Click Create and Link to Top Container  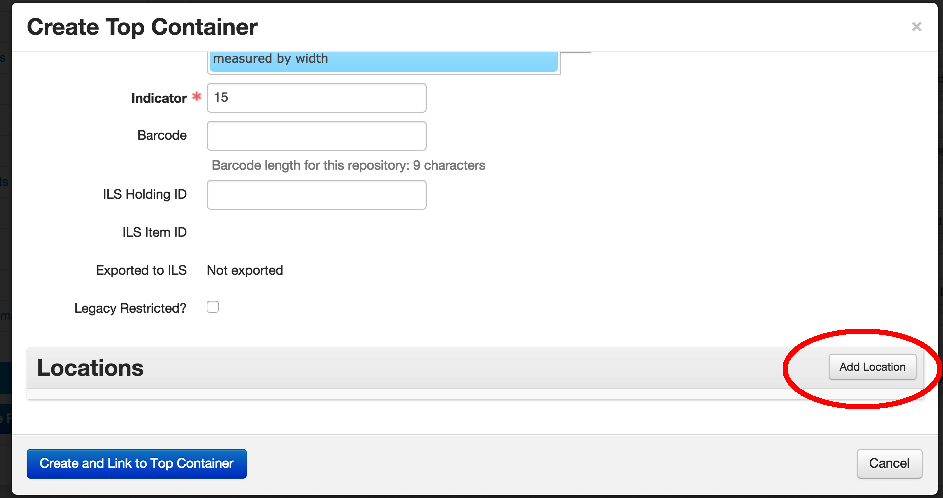pos(137,464)
